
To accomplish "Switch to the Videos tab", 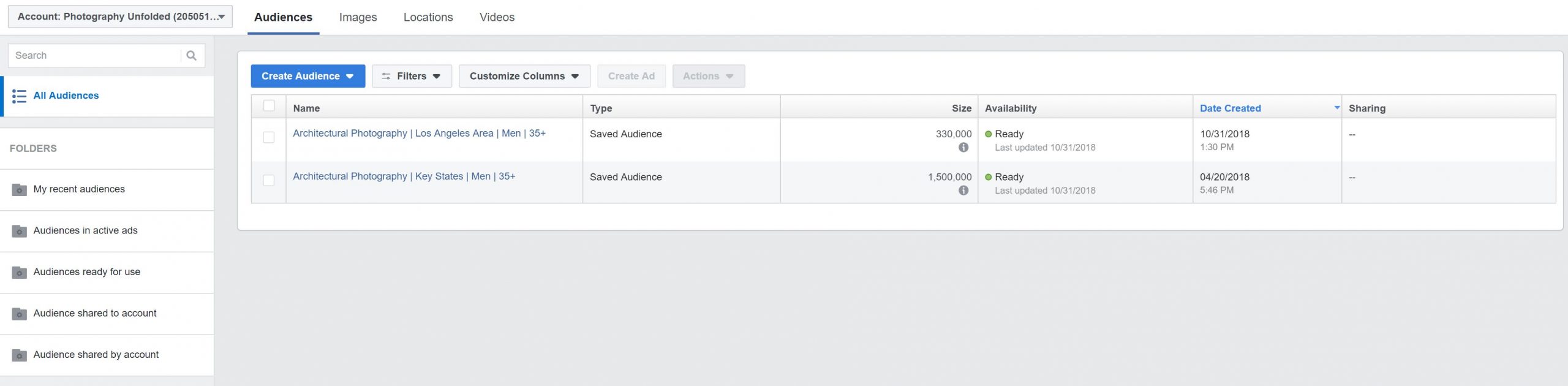I will [x=497, y=18].
